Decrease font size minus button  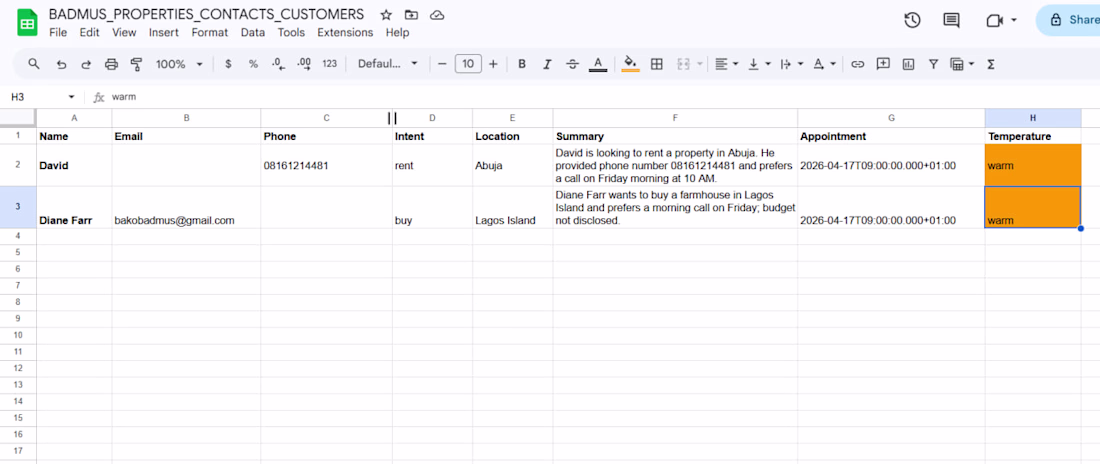point(442,64)
